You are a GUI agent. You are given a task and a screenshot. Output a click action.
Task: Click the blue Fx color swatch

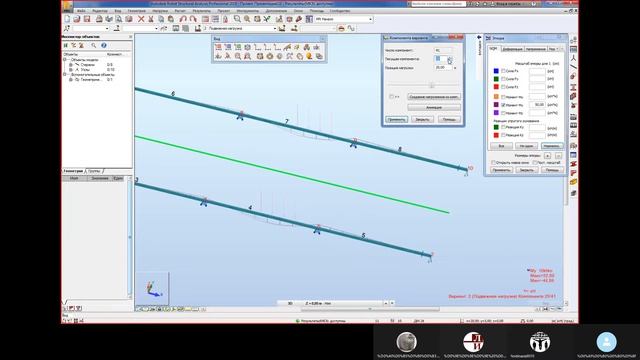coord(496,71)
